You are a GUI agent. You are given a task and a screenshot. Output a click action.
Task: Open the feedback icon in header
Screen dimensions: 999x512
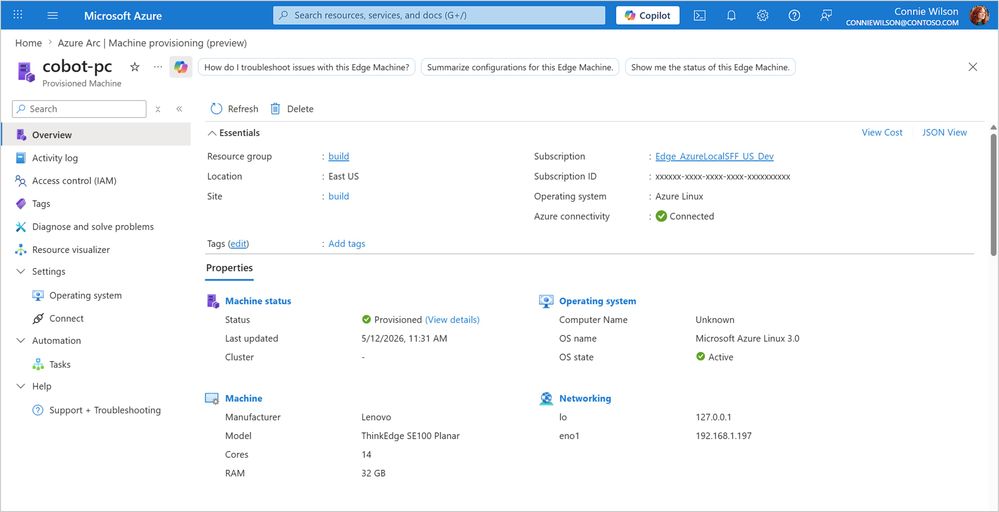click(x=826, y=15)
